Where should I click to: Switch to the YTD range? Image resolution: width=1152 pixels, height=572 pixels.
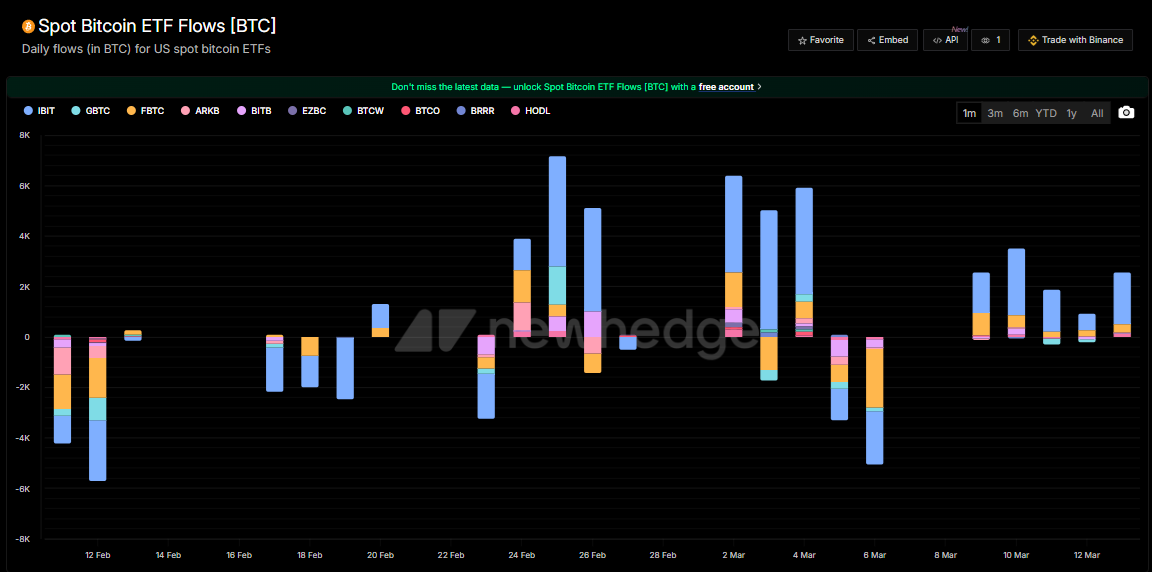(1046, 113)
